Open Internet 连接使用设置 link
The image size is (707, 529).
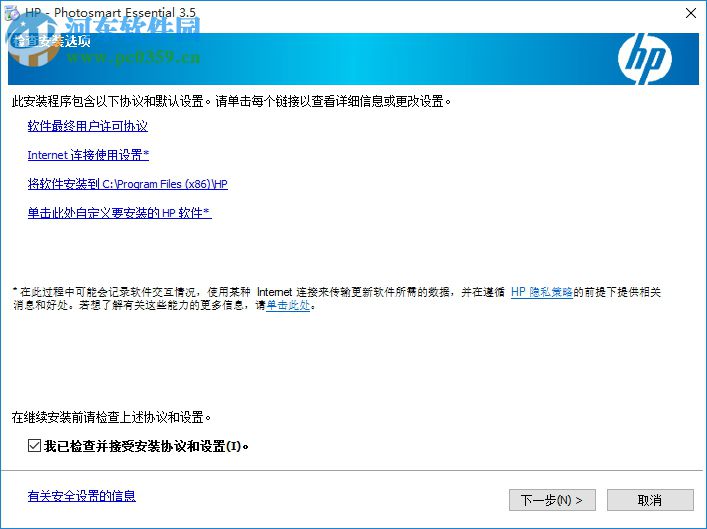point(88,155)
